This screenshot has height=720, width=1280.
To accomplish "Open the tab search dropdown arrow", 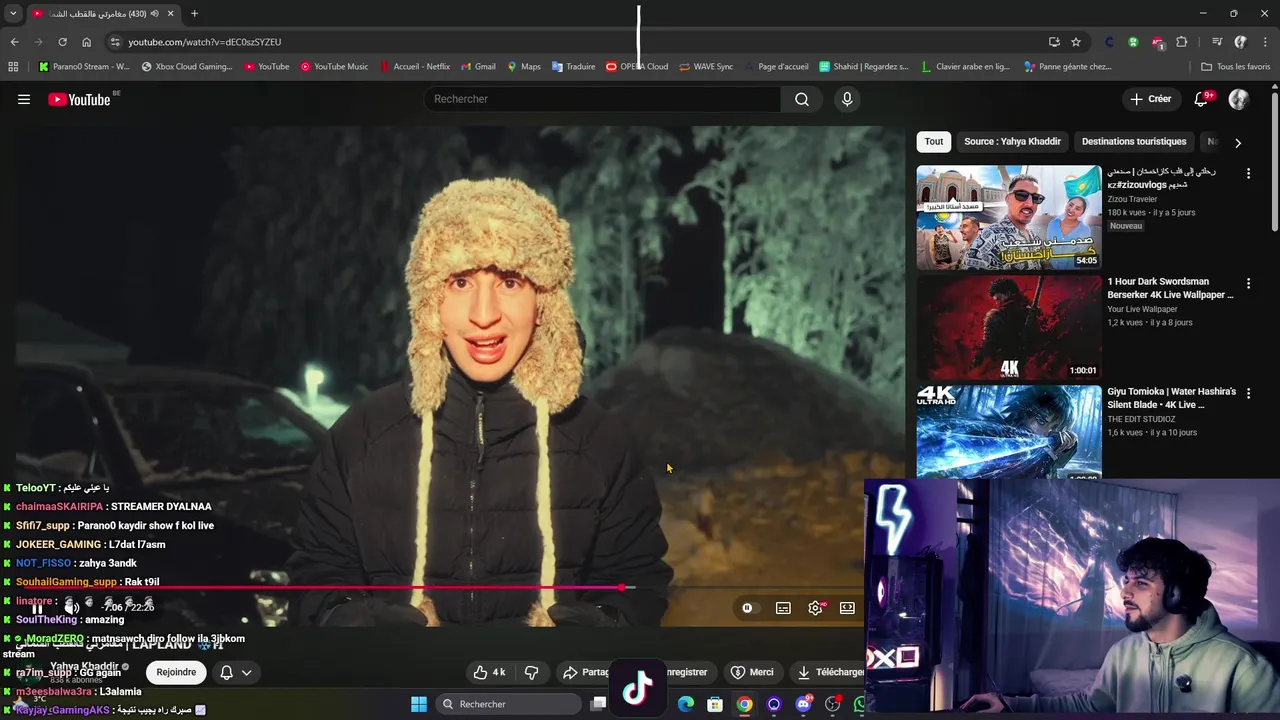I will [x=13, y=13].
